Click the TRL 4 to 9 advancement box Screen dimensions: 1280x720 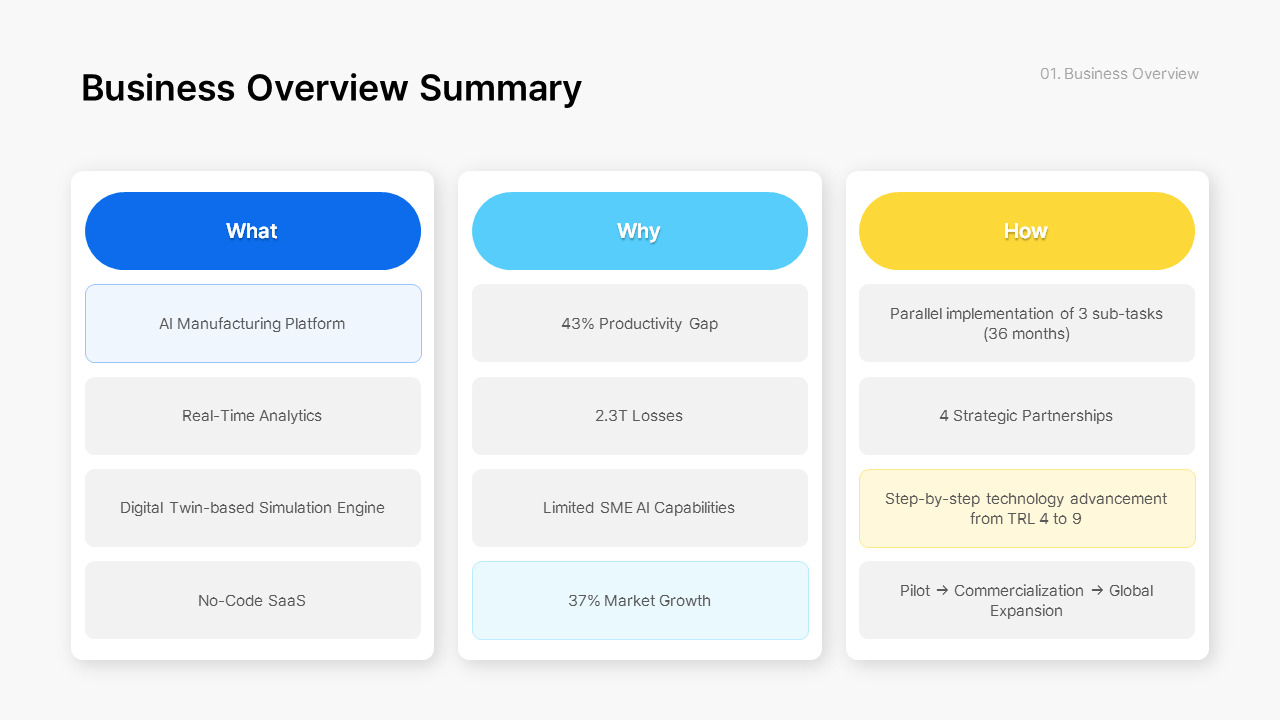[x=1027, y=508]
